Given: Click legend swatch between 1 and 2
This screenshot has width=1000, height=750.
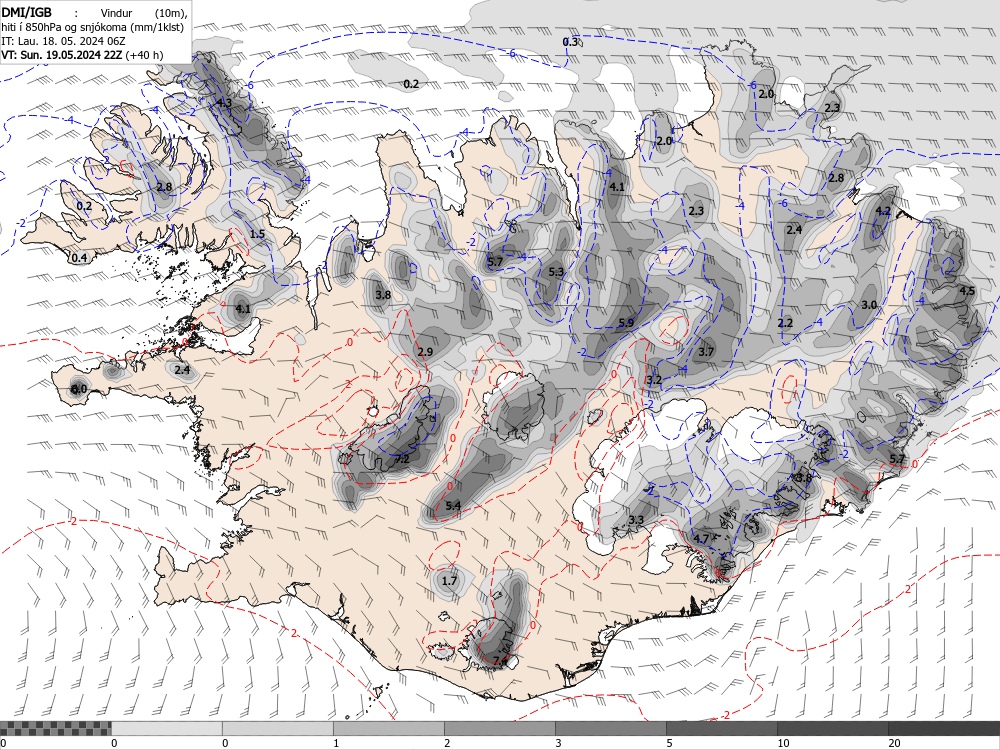Looking at the screenshot, I should pos(388,728).
